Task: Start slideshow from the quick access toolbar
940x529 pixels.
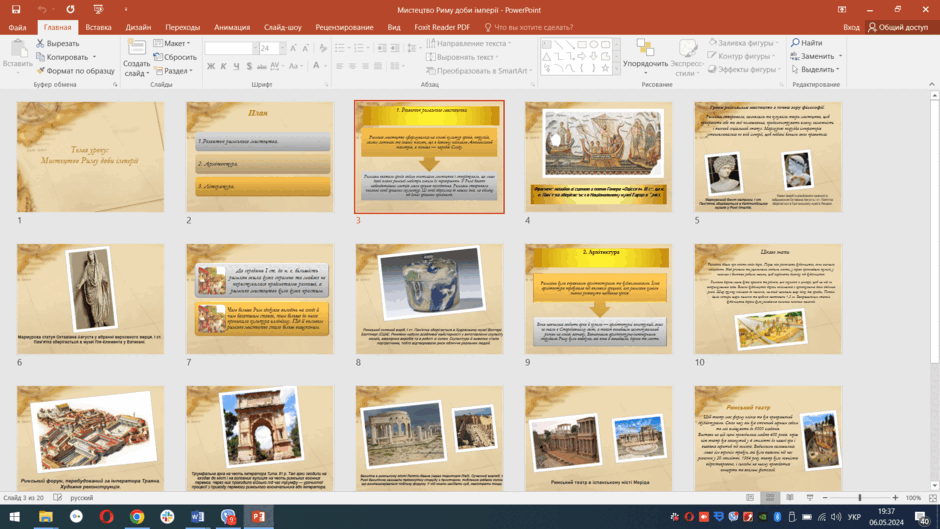Action: [98, 10]
